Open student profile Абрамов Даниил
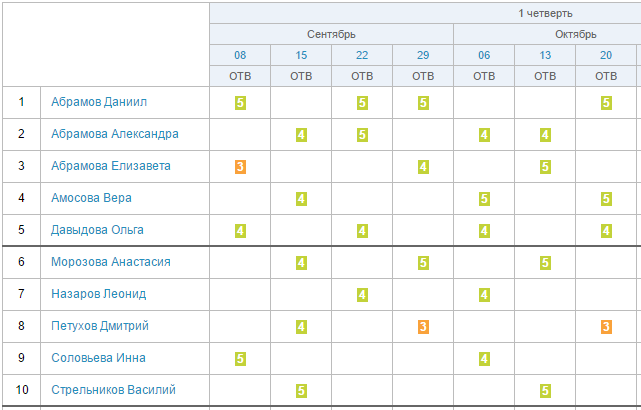This screenshot has width=641, height=410. (x=99, y=102)
